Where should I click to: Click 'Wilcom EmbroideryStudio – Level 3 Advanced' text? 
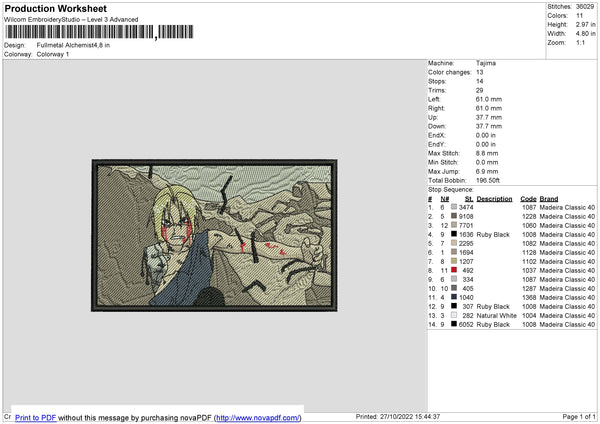point(71,19)
